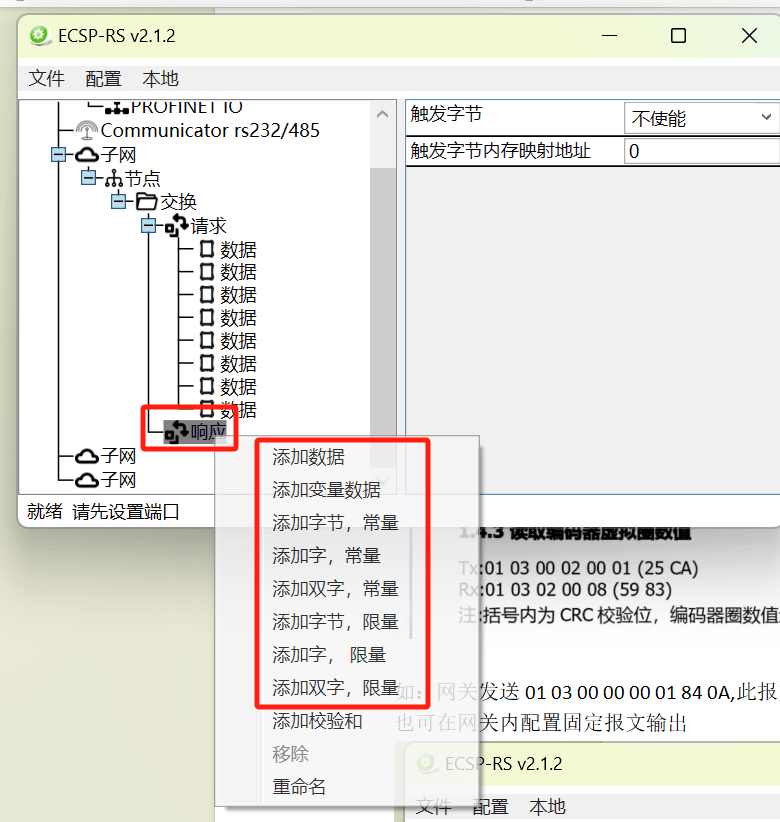Select the 响应 tree item
This screenshot has height=822, width=780.
(208, 432)
